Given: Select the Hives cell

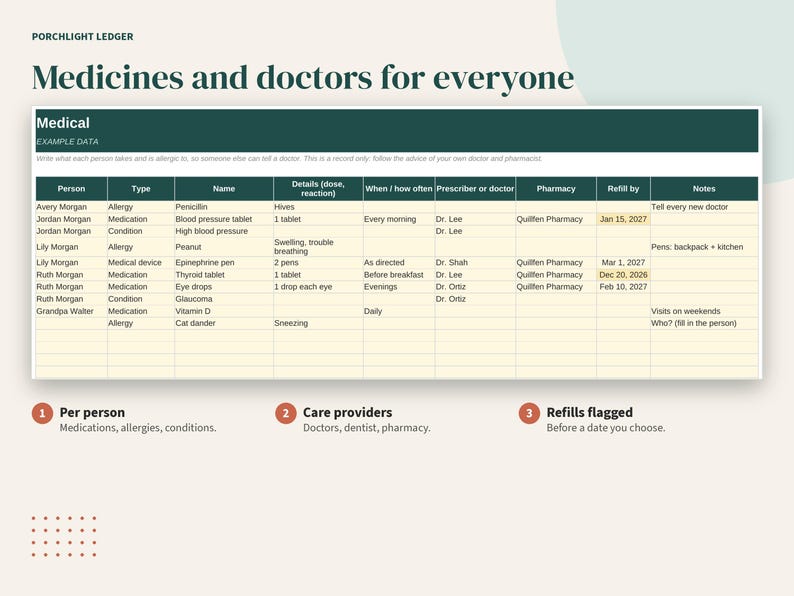Looking at the screenshot, I should tap(318, 207).
